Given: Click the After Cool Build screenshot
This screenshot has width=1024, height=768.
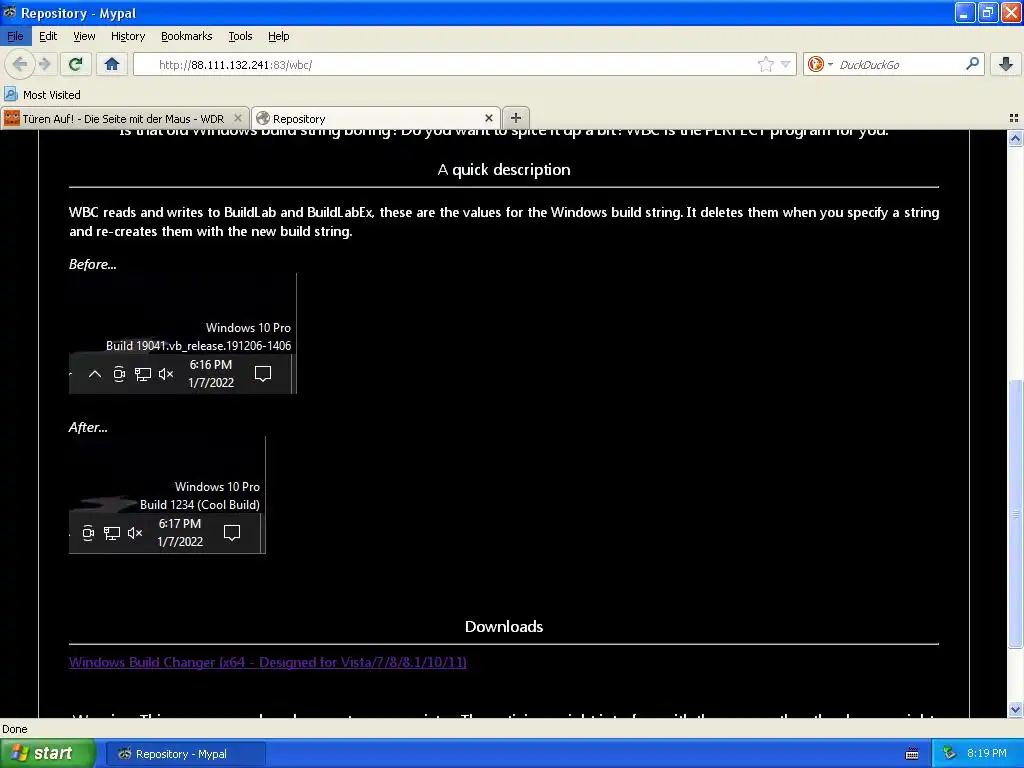Looking at the screenshot, I should 167,495.
